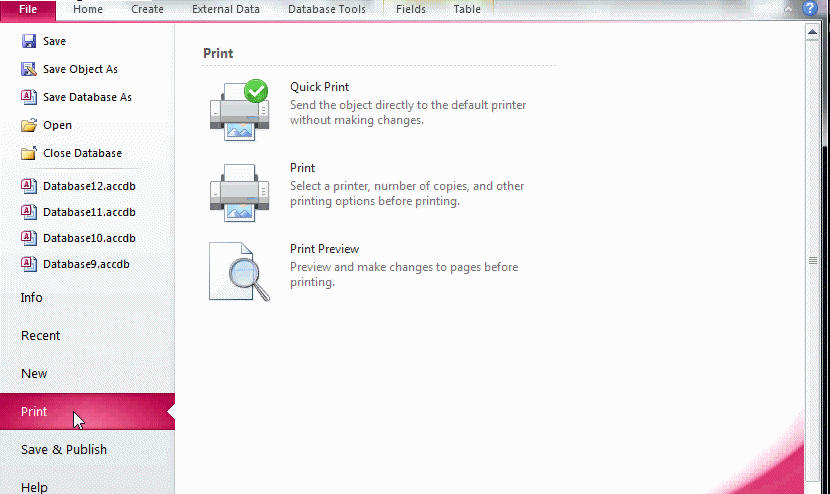Image resolution: width=830 pixels, height=494 pixels.
Task: Select the highlighted Print menu item
Action: 87,411
